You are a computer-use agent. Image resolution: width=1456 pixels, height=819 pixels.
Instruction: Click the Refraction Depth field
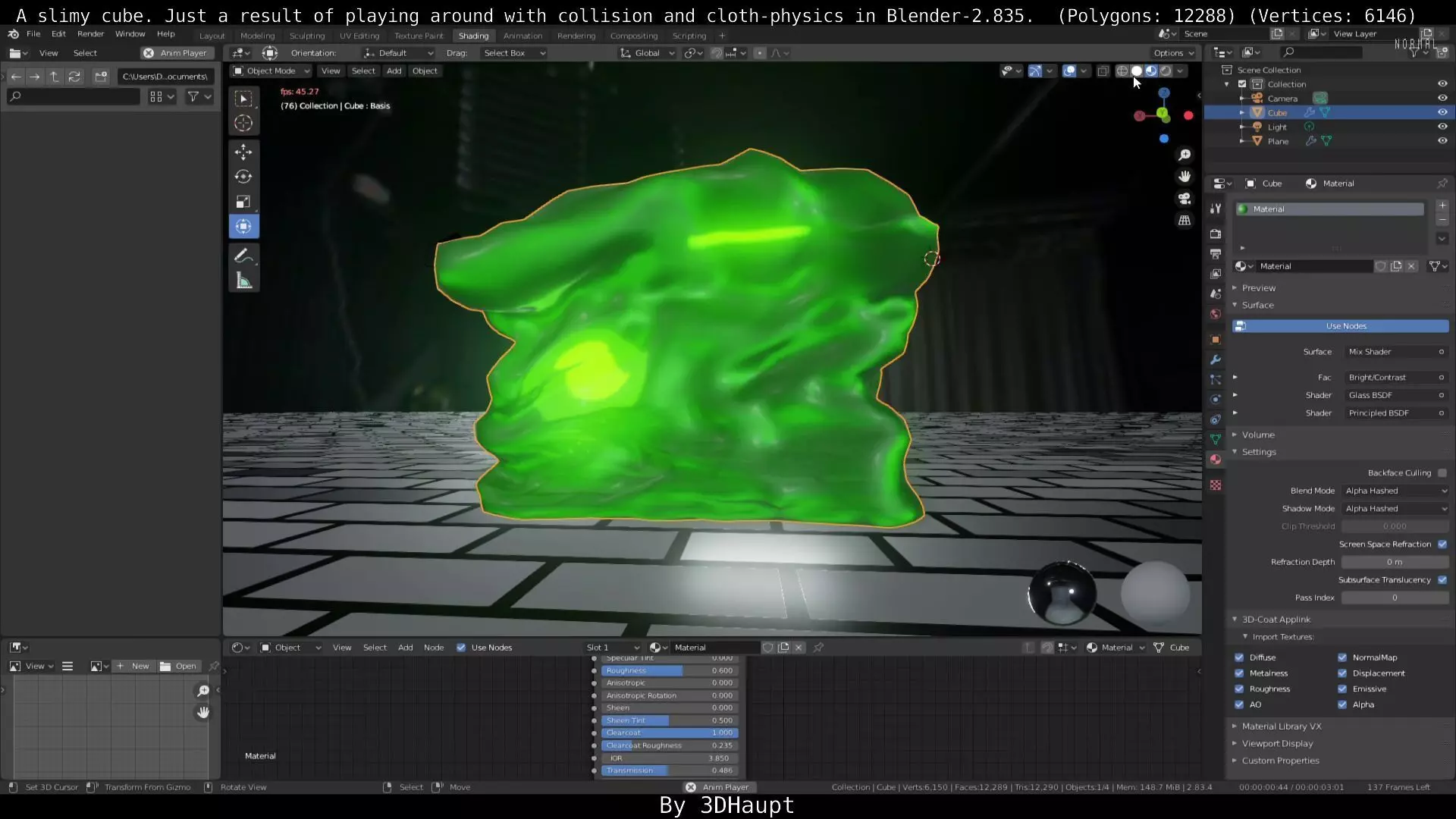(1395, 562)
